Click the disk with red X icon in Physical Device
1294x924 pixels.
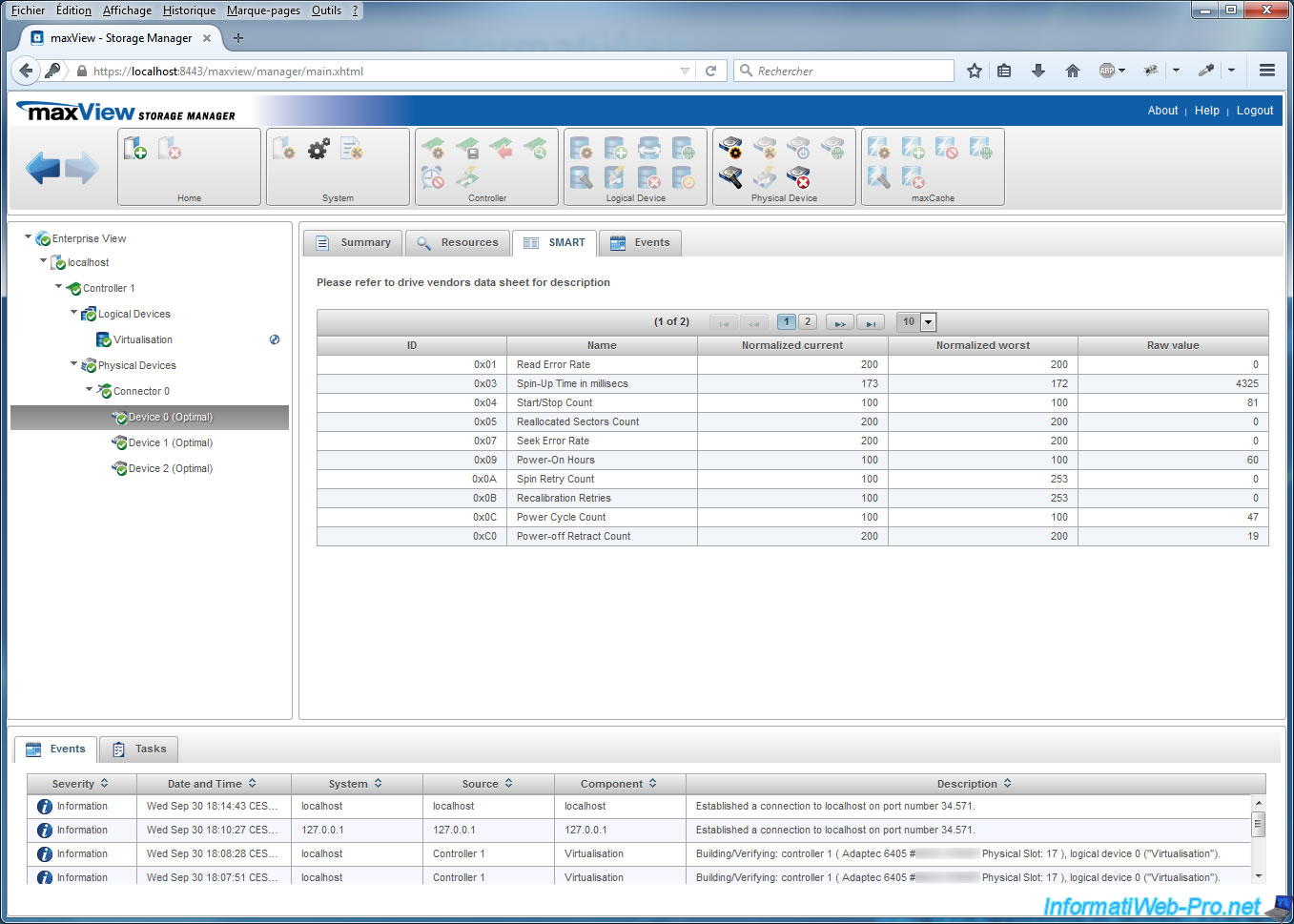pyautogui.click(x=798, y=177)
